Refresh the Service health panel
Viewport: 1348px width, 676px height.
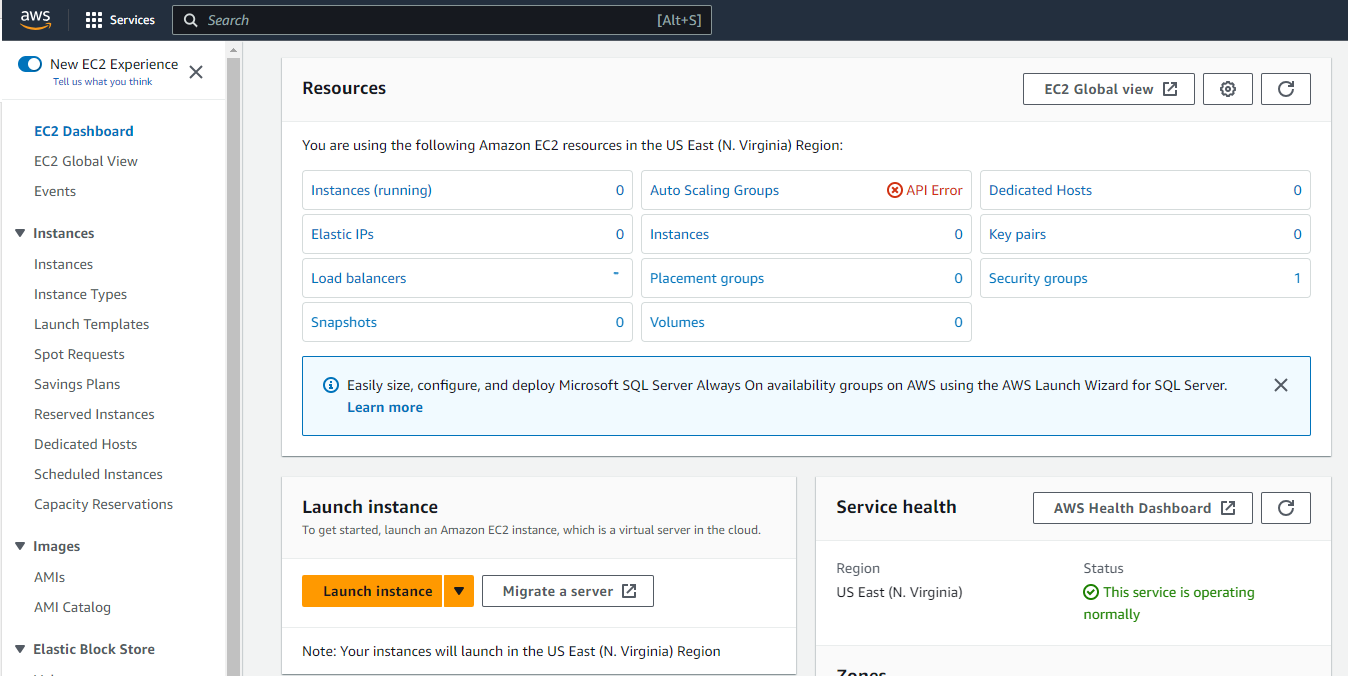tap(1286, 508)
